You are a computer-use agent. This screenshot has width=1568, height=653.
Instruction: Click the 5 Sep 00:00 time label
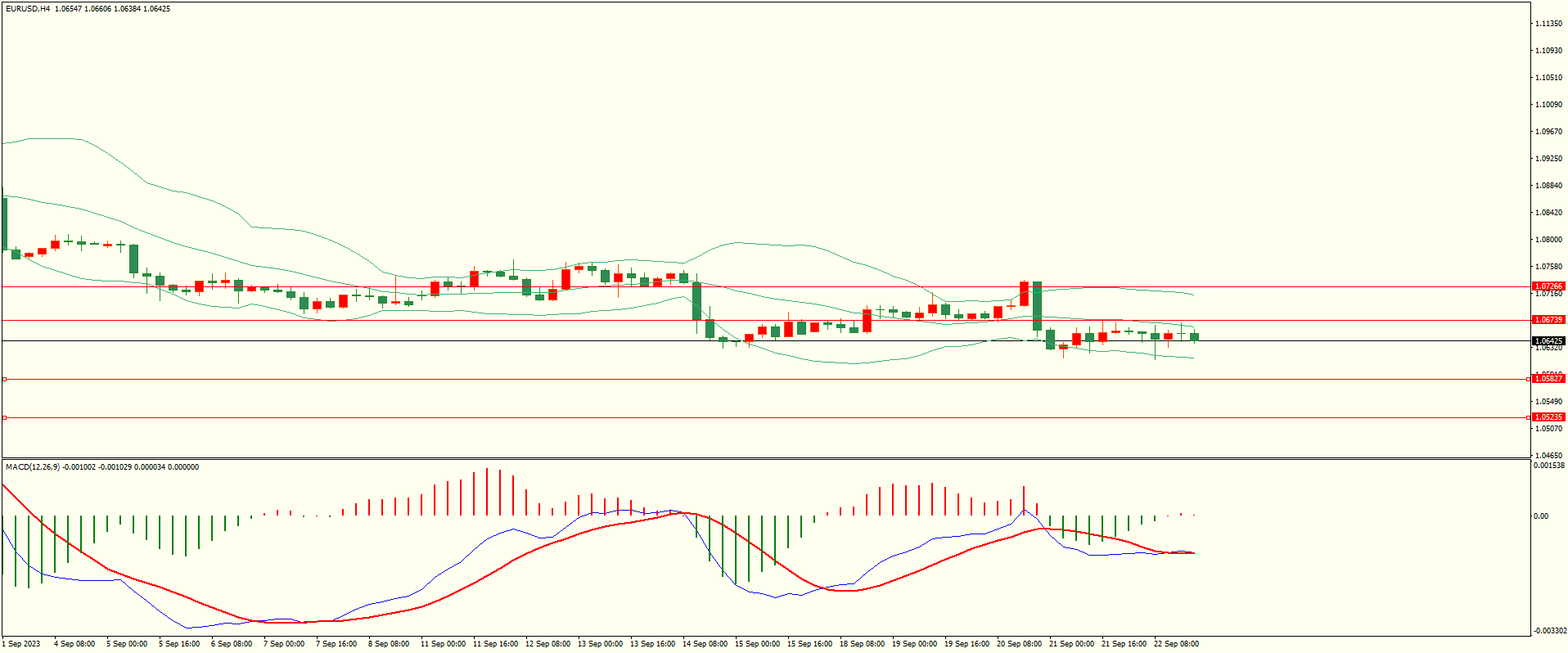tap(127, 644)
